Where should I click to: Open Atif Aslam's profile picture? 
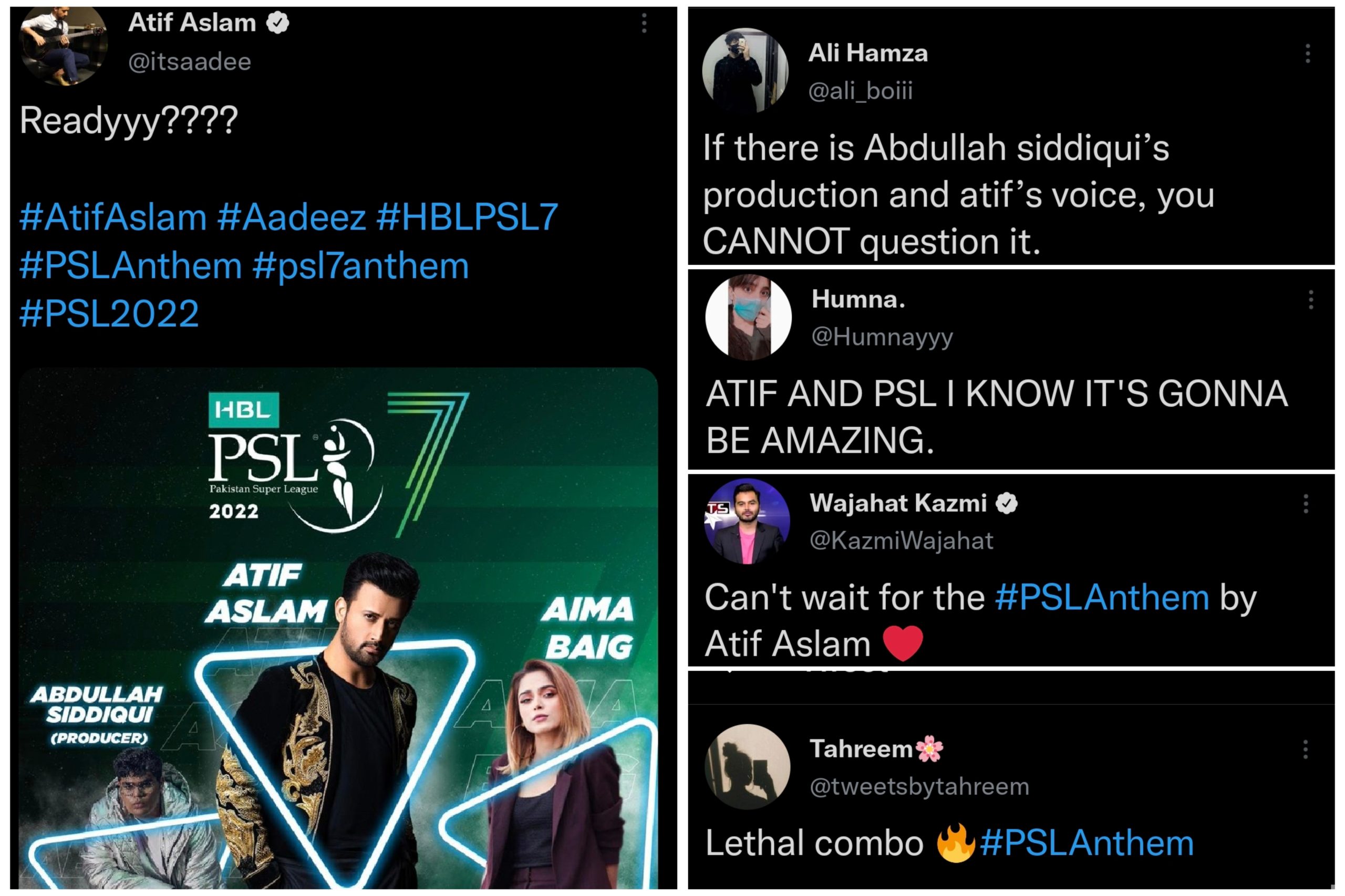(63, 45)
